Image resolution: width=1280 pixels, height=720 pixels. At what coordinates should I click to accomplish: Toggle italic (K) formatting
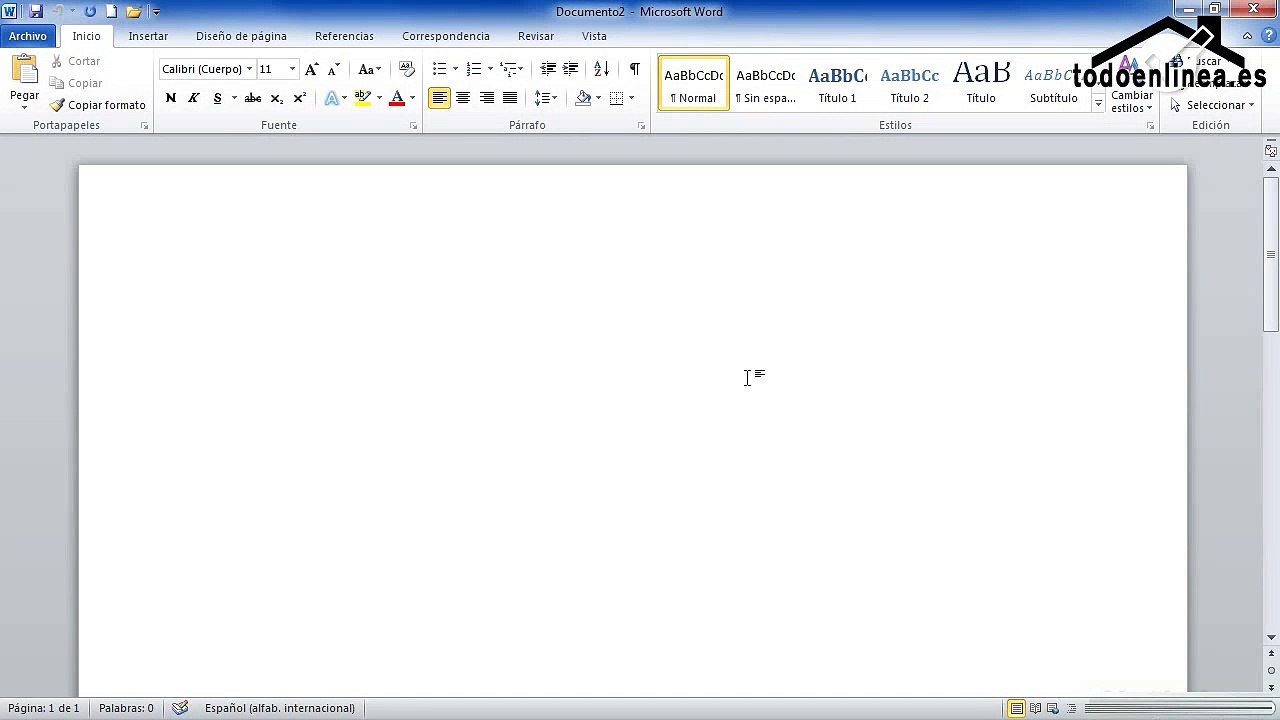point(194,98)
